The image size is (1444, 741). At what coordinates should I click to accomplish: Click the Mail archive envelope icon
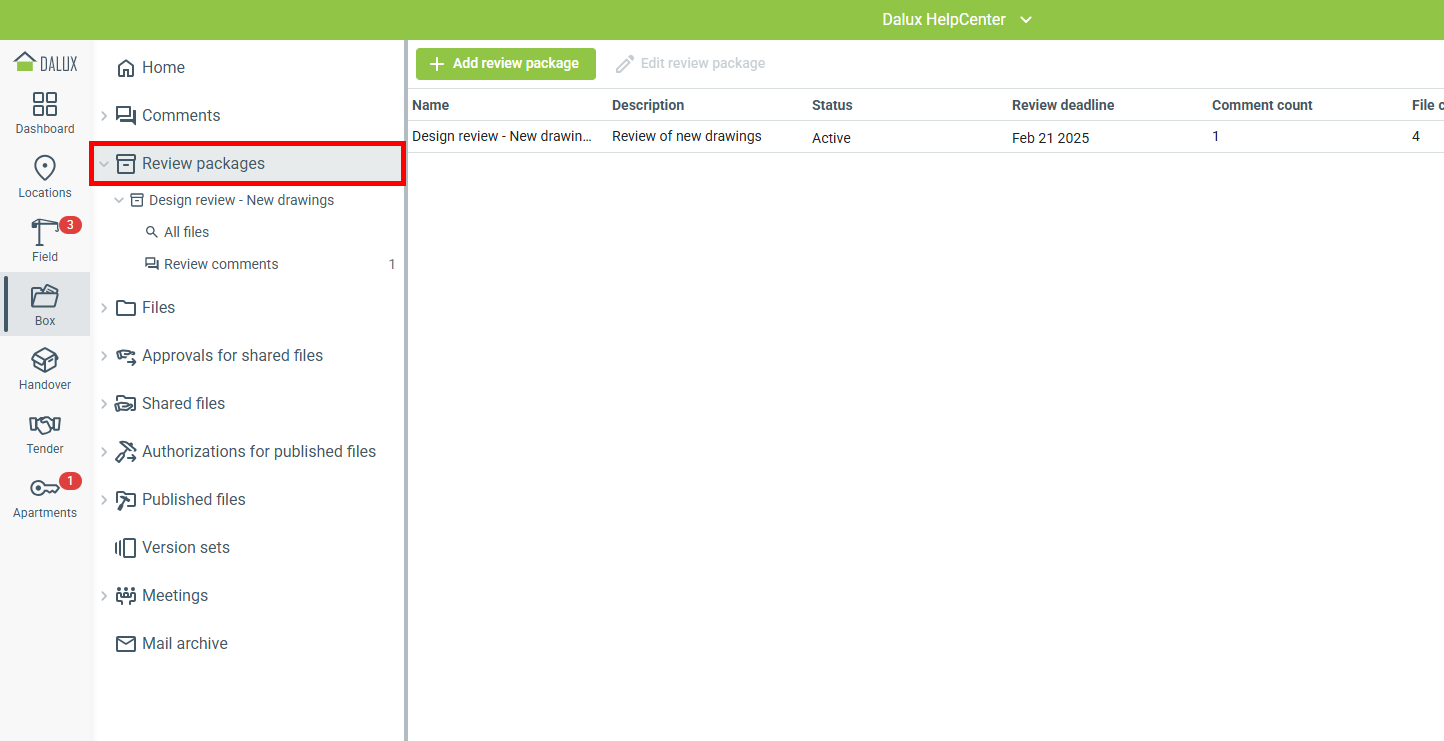[126, 644]
